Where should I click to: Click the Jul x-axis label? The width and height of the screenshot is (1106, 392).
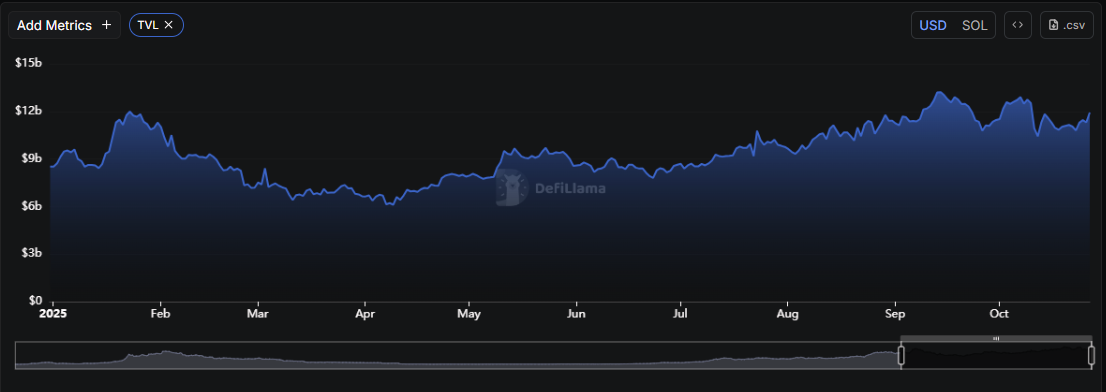(680, 314)
